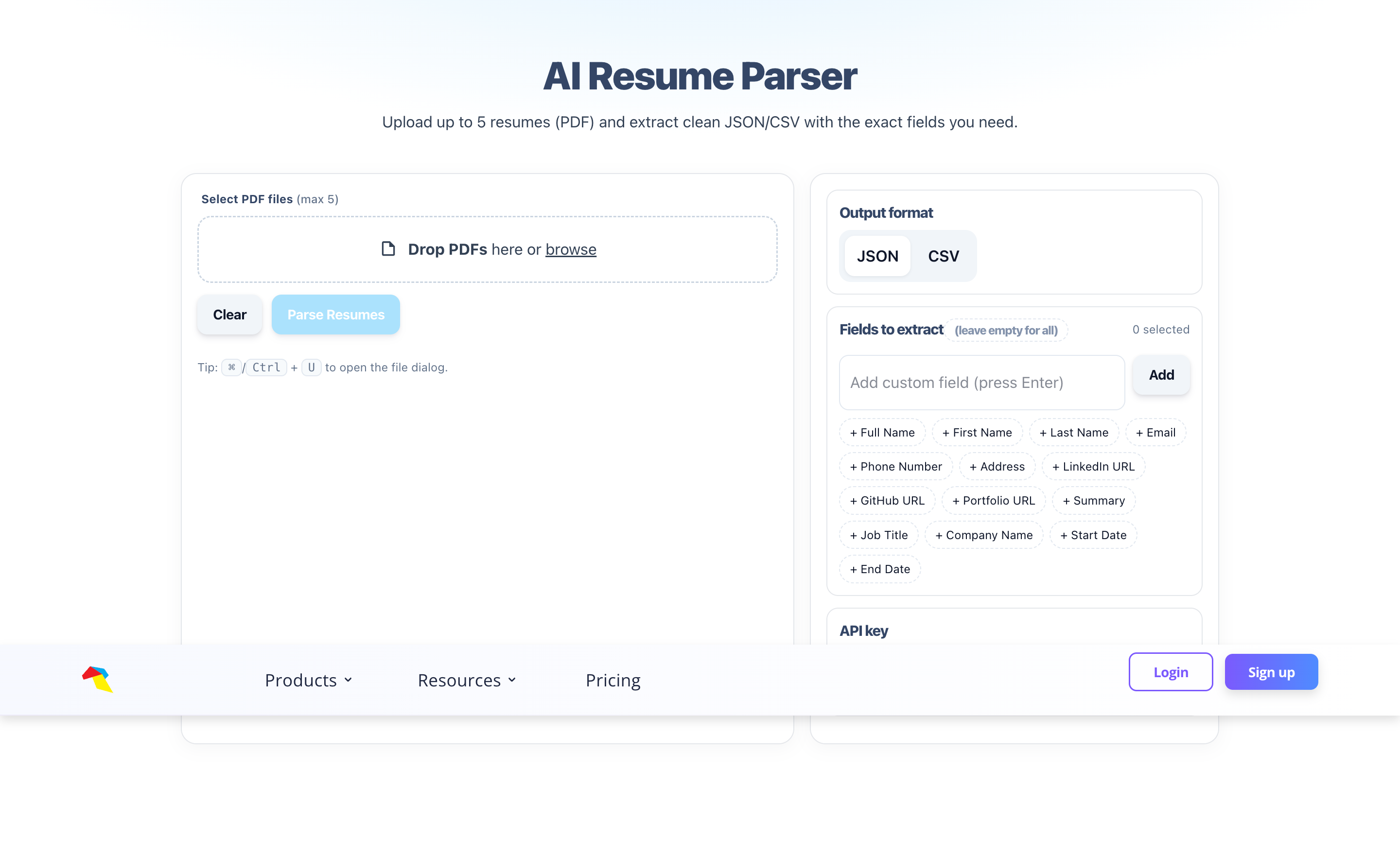Click the Login button
The image size is (1400, 841).
1170,671
